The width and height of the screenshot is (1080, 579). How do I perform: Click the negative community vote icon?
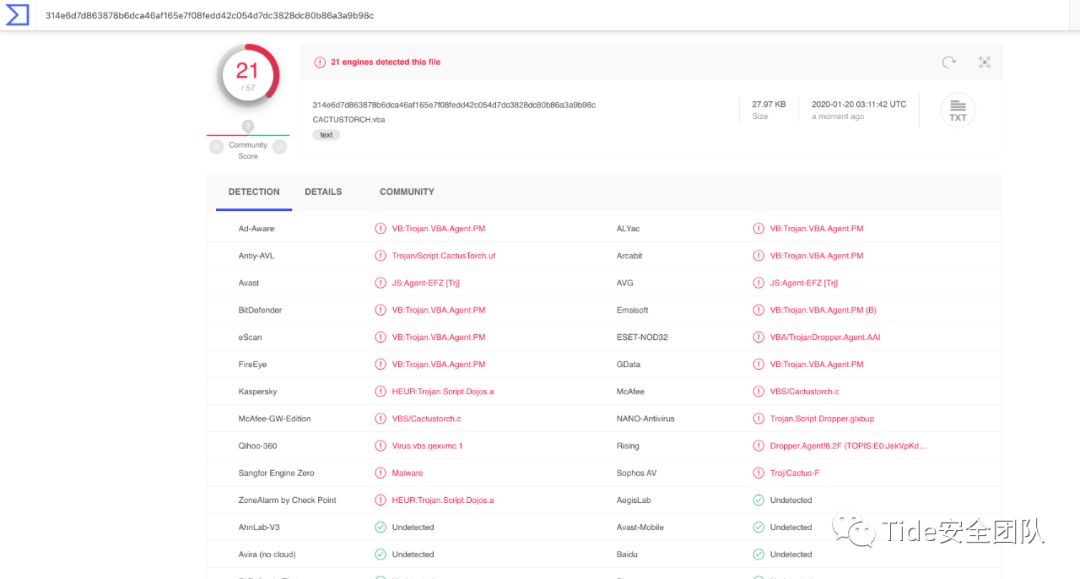point(216,147)
